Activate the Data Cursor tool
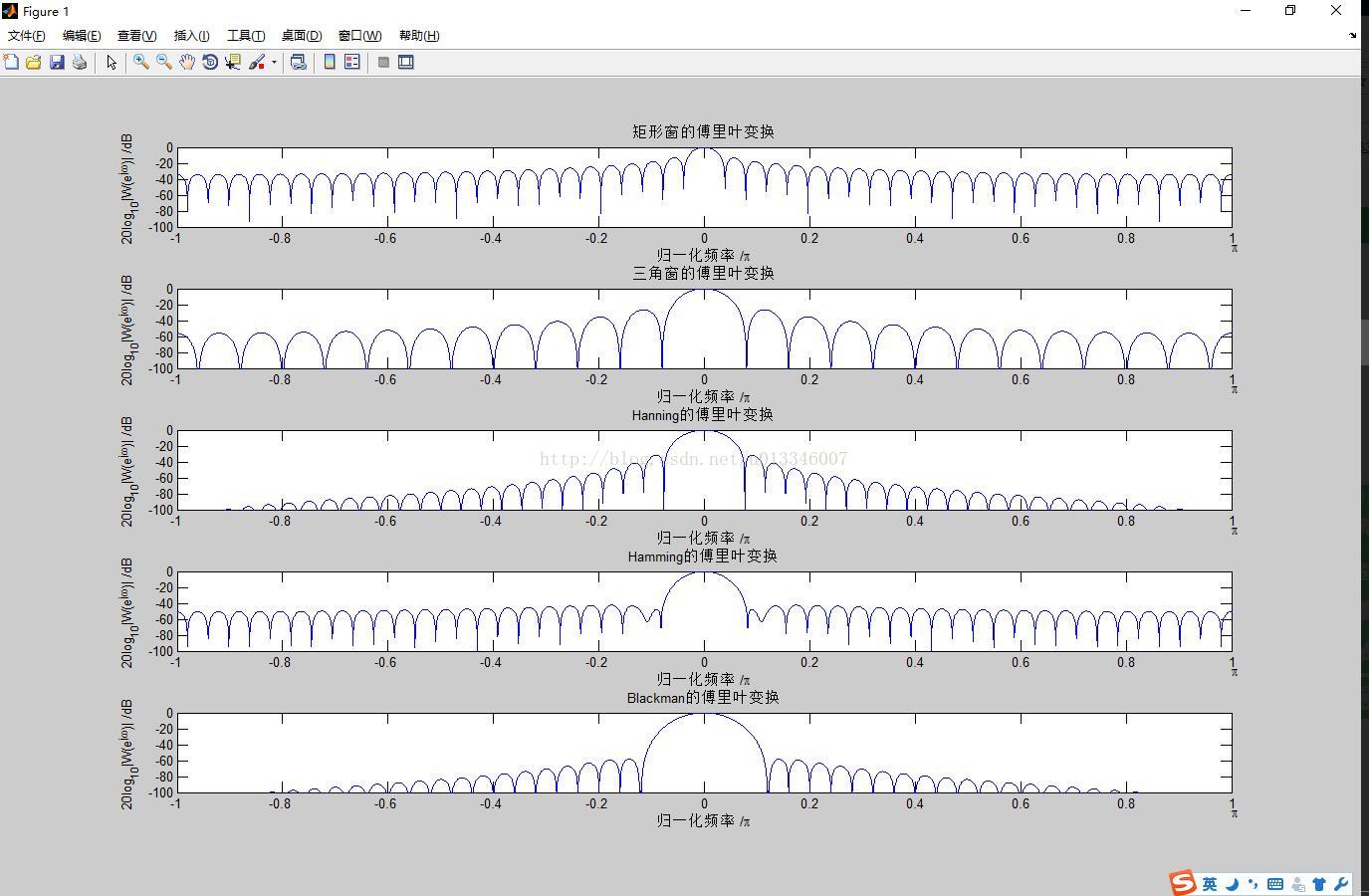This screenshot has height=896, width=1369. coord(232,61)
